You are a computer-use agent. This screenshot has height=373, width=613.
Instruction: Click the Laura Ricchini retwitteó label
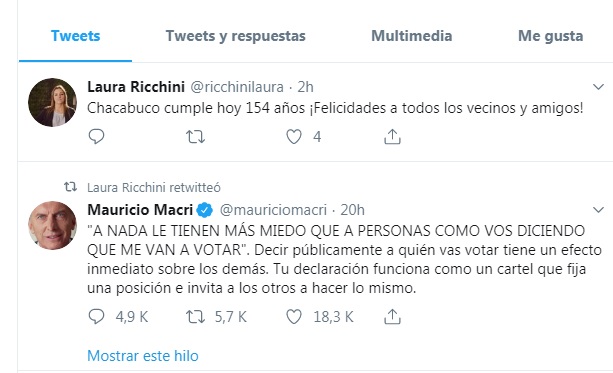point(154,188)
